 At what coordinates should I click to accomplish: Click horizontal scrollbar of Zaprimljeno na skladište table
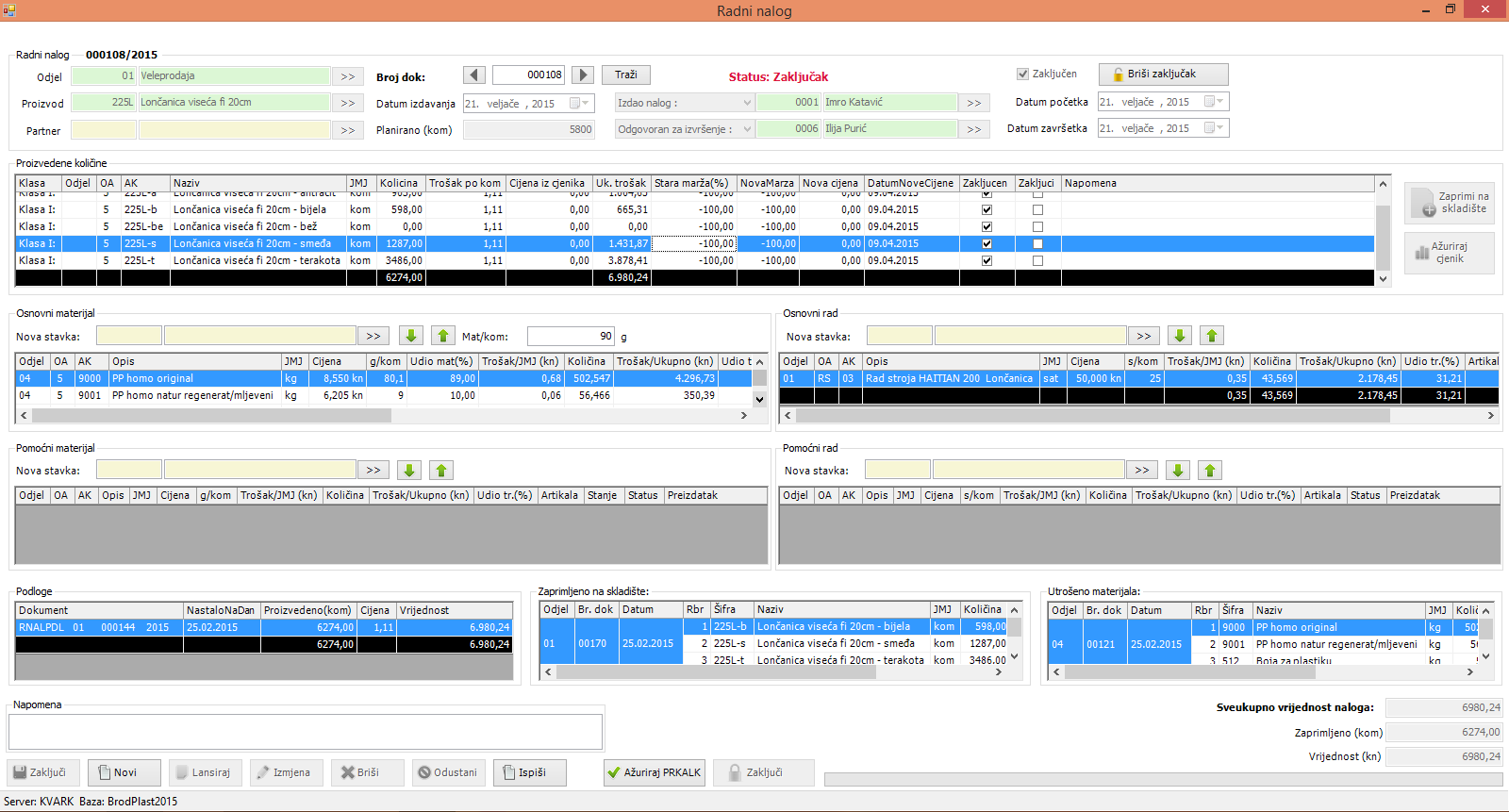(x=772, y=672)
